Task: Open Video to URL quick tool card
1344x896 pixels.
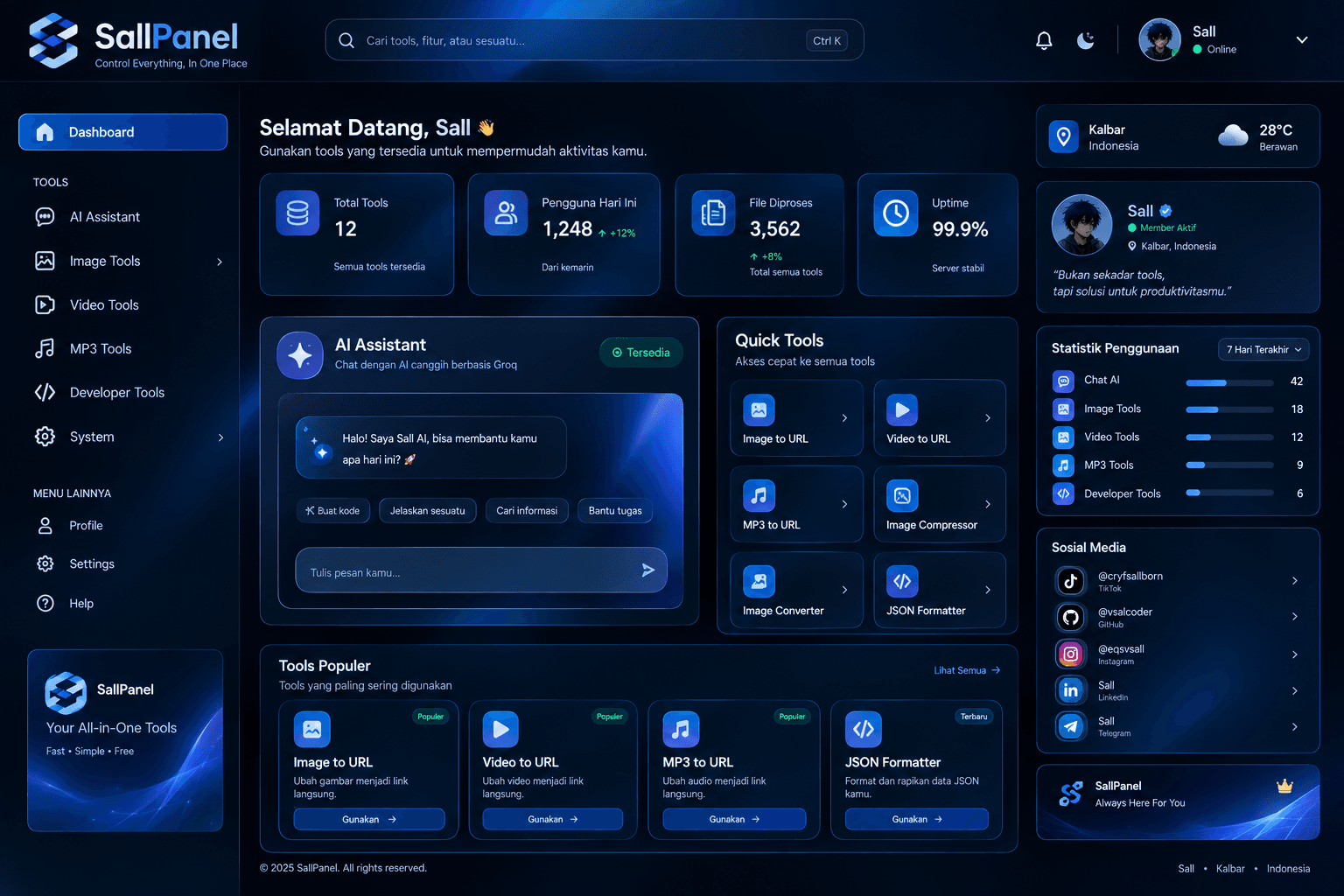Action: click(940, 418)
